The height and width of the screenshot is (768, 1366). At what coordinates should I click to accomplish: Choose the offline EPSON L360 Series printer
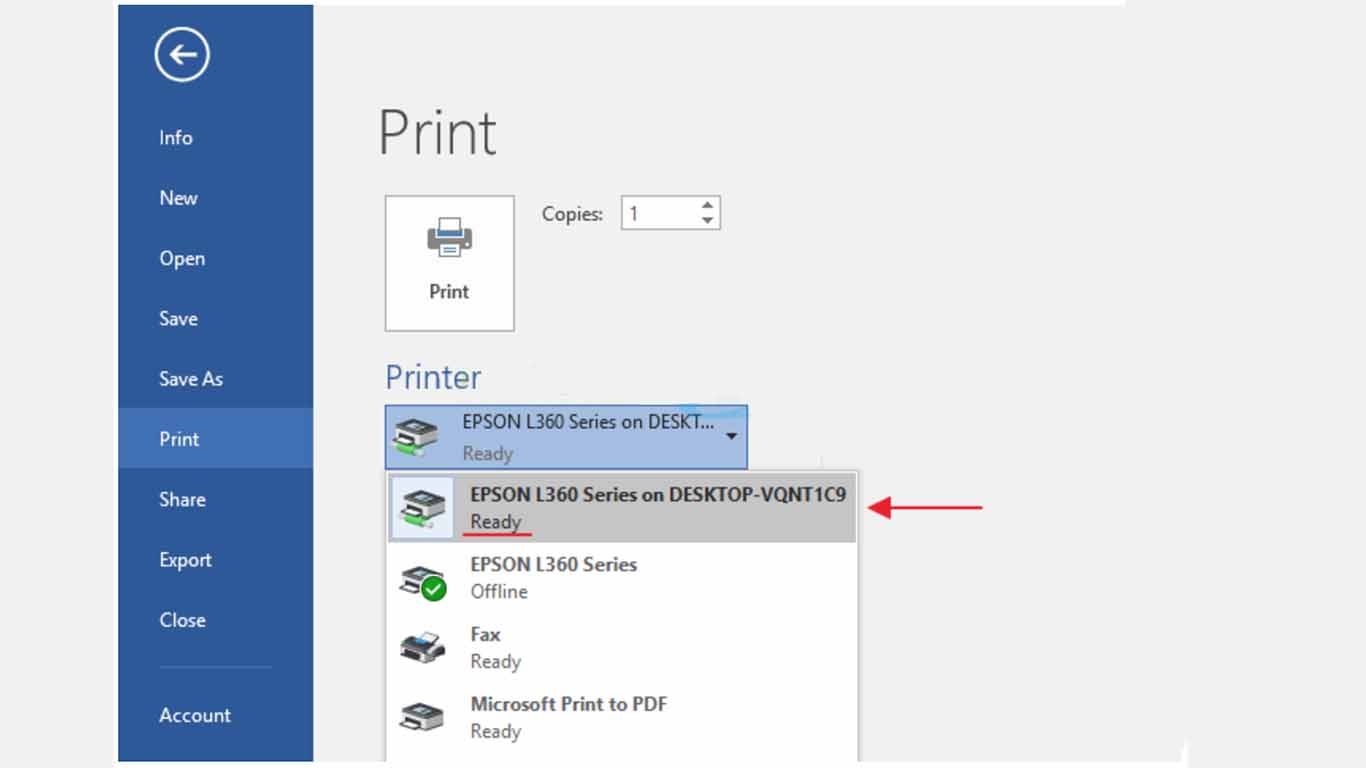point(621,578)
